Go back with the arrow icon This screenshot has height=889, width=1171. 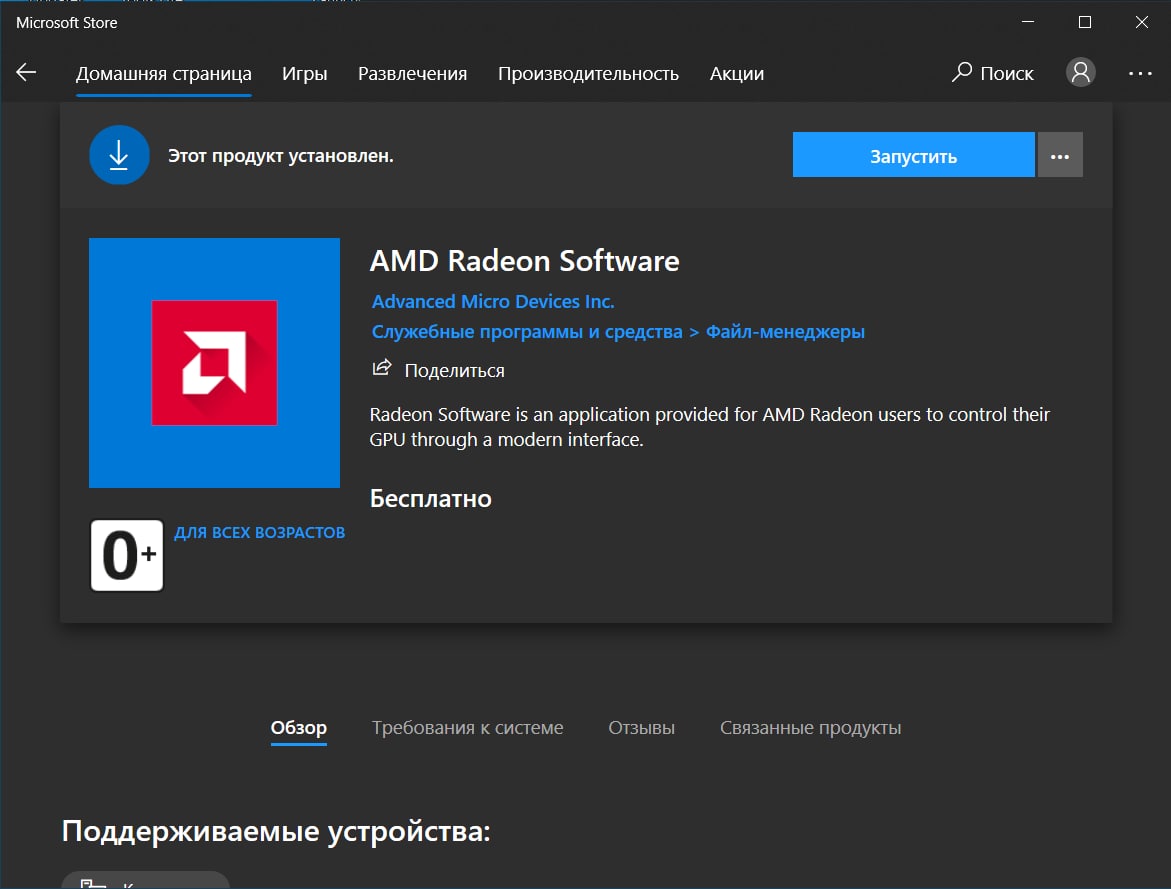click(26, 72)
